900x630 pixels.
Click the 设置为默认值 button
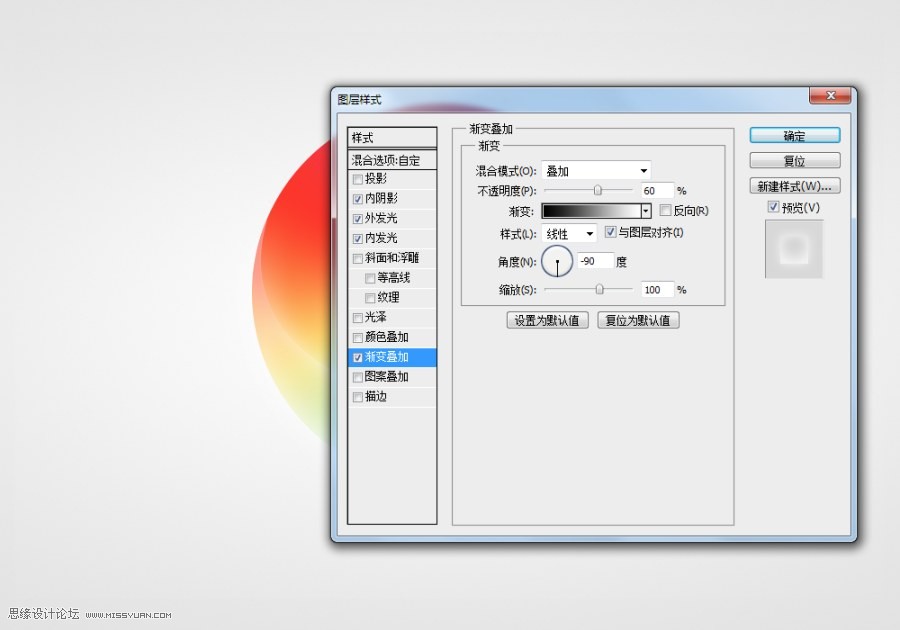(547, 320)
